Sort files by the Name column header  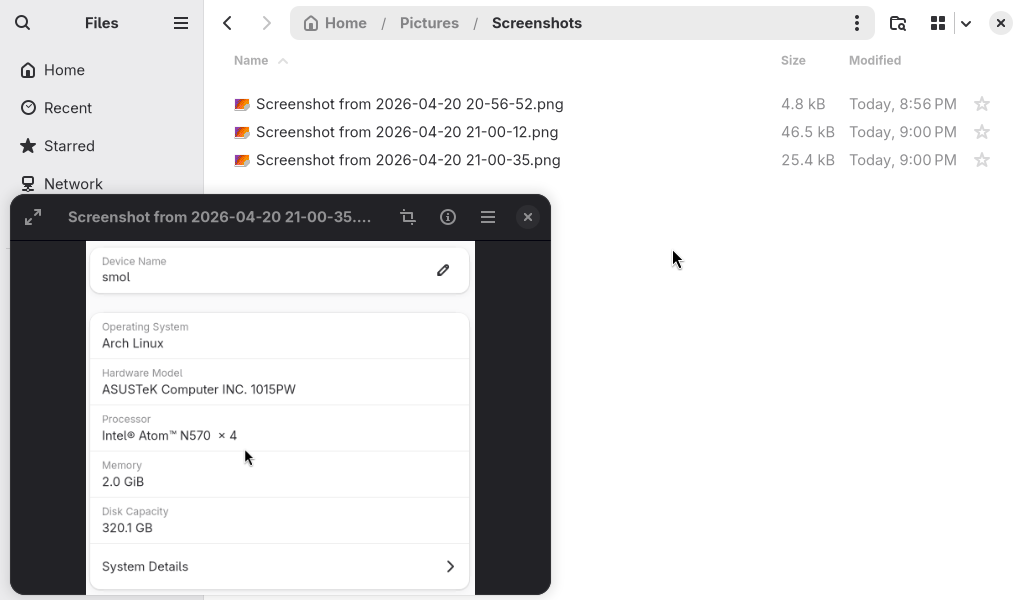click(251, 61)
